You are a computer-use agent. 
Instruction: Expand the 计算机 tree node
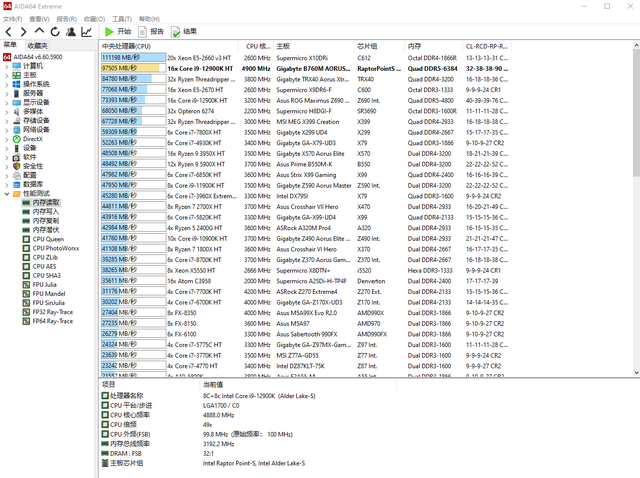click(x=7, y=66)
